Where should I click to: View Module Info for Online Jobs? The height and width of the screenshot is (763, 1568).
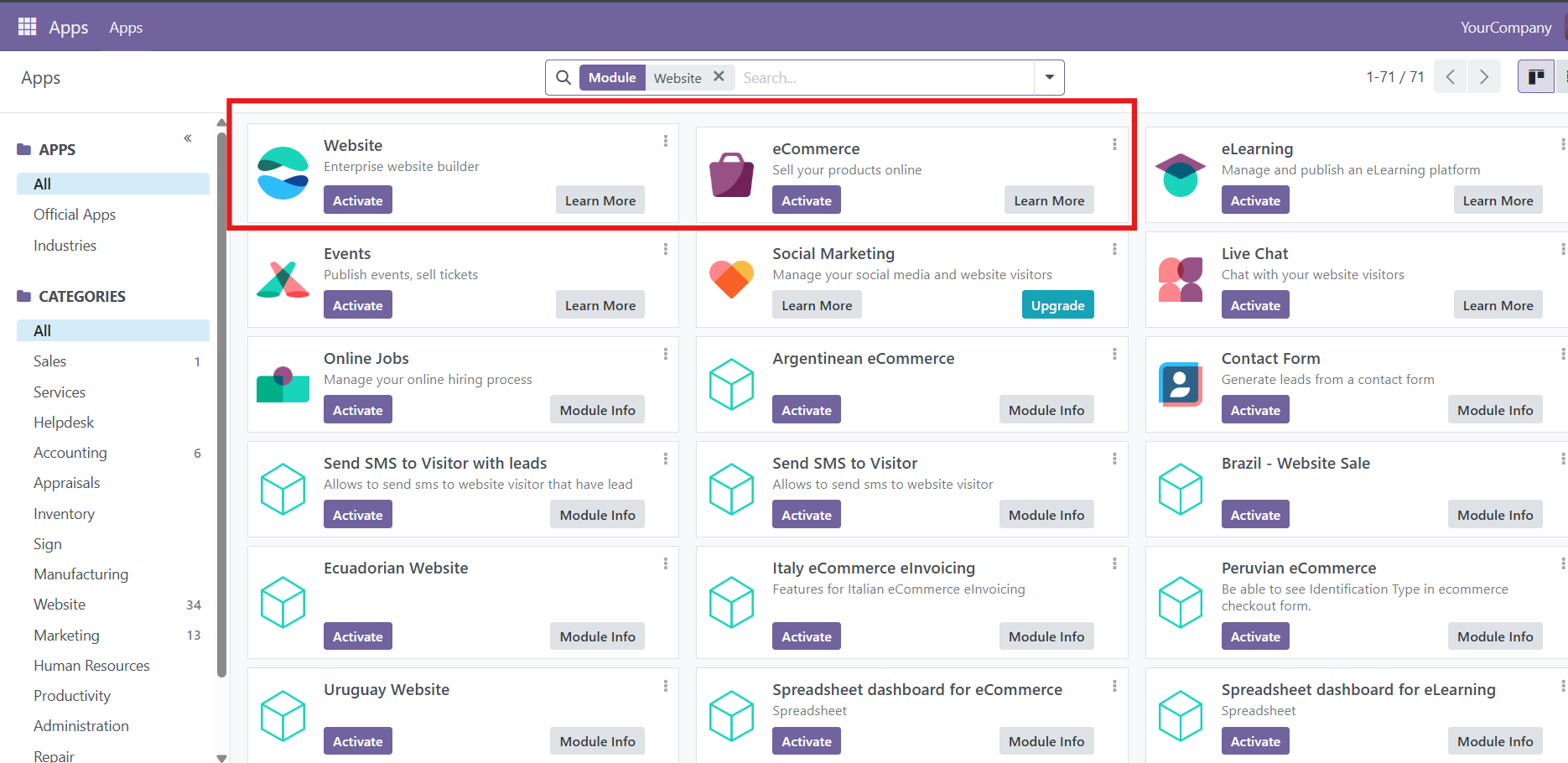(597, 410)
